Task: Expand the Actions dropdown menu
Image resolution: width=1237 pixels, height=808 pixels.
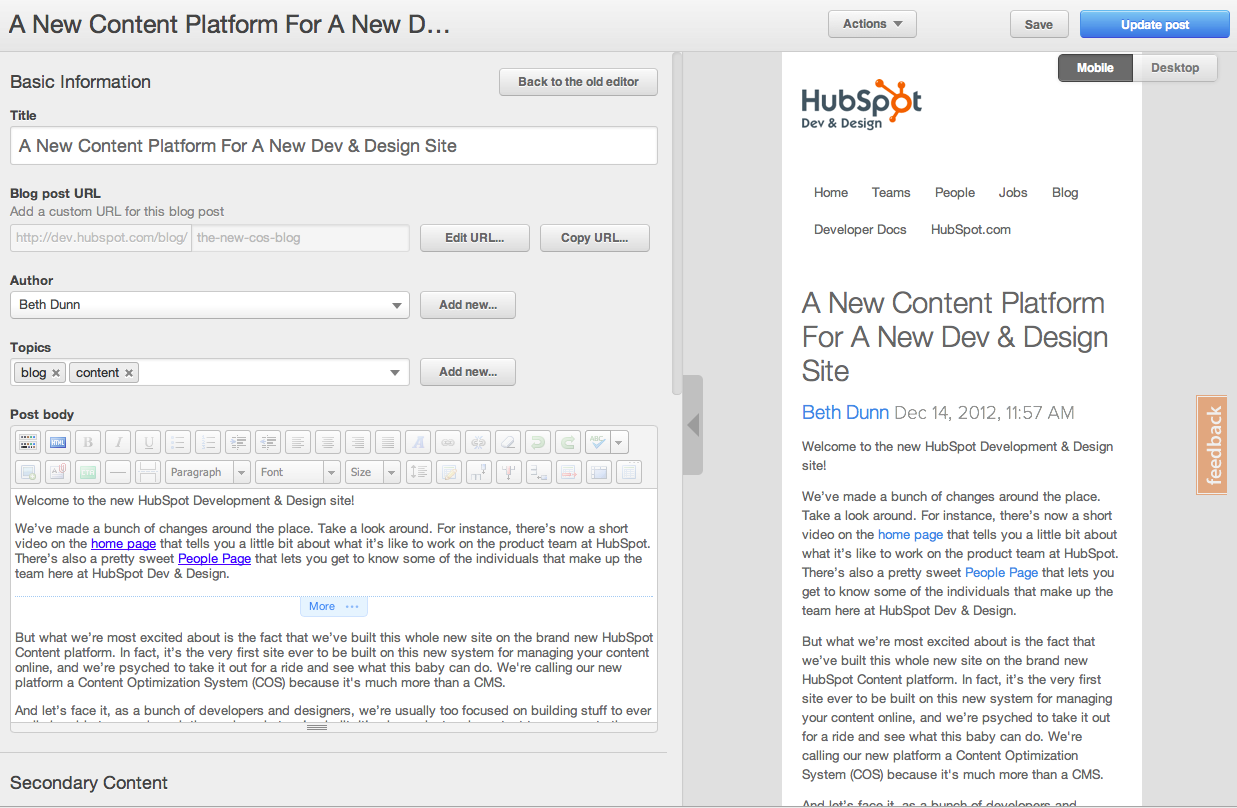Action: tap(872, 24)
